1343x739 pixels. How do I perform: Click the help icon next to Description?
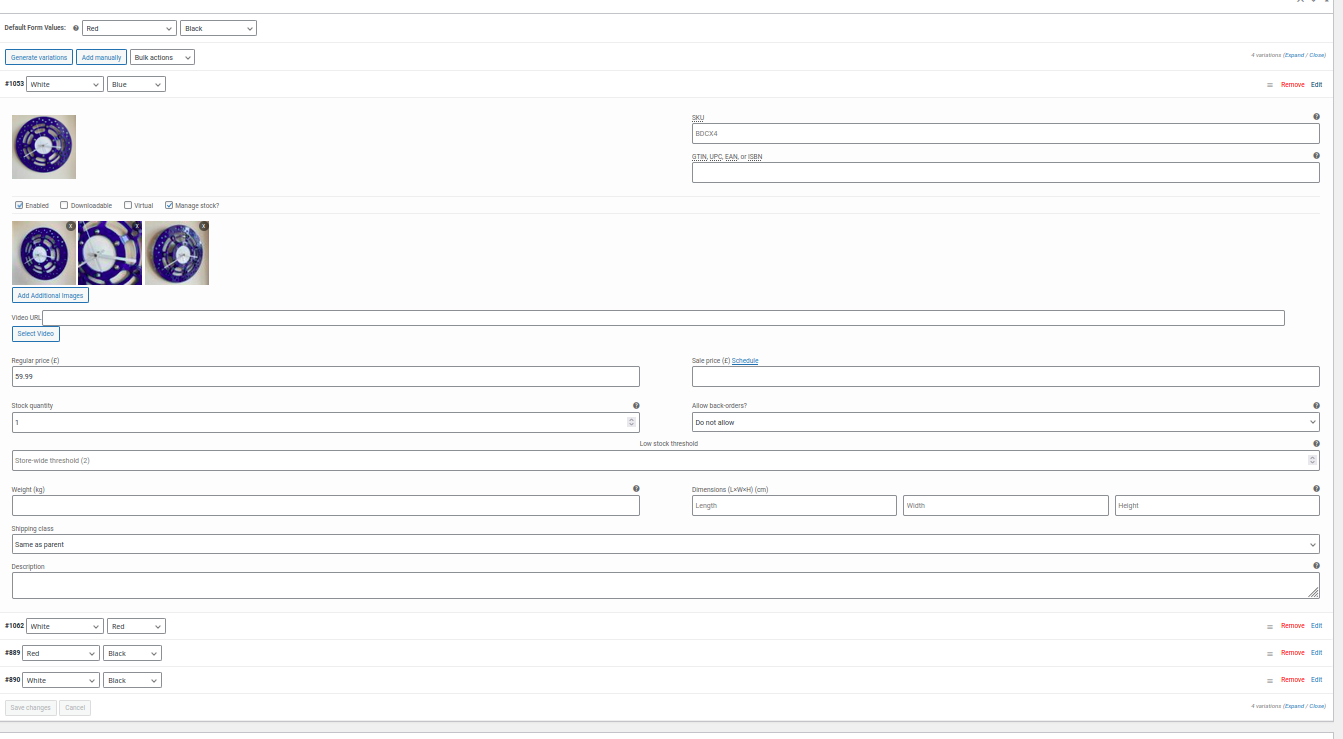[1316, 566]
